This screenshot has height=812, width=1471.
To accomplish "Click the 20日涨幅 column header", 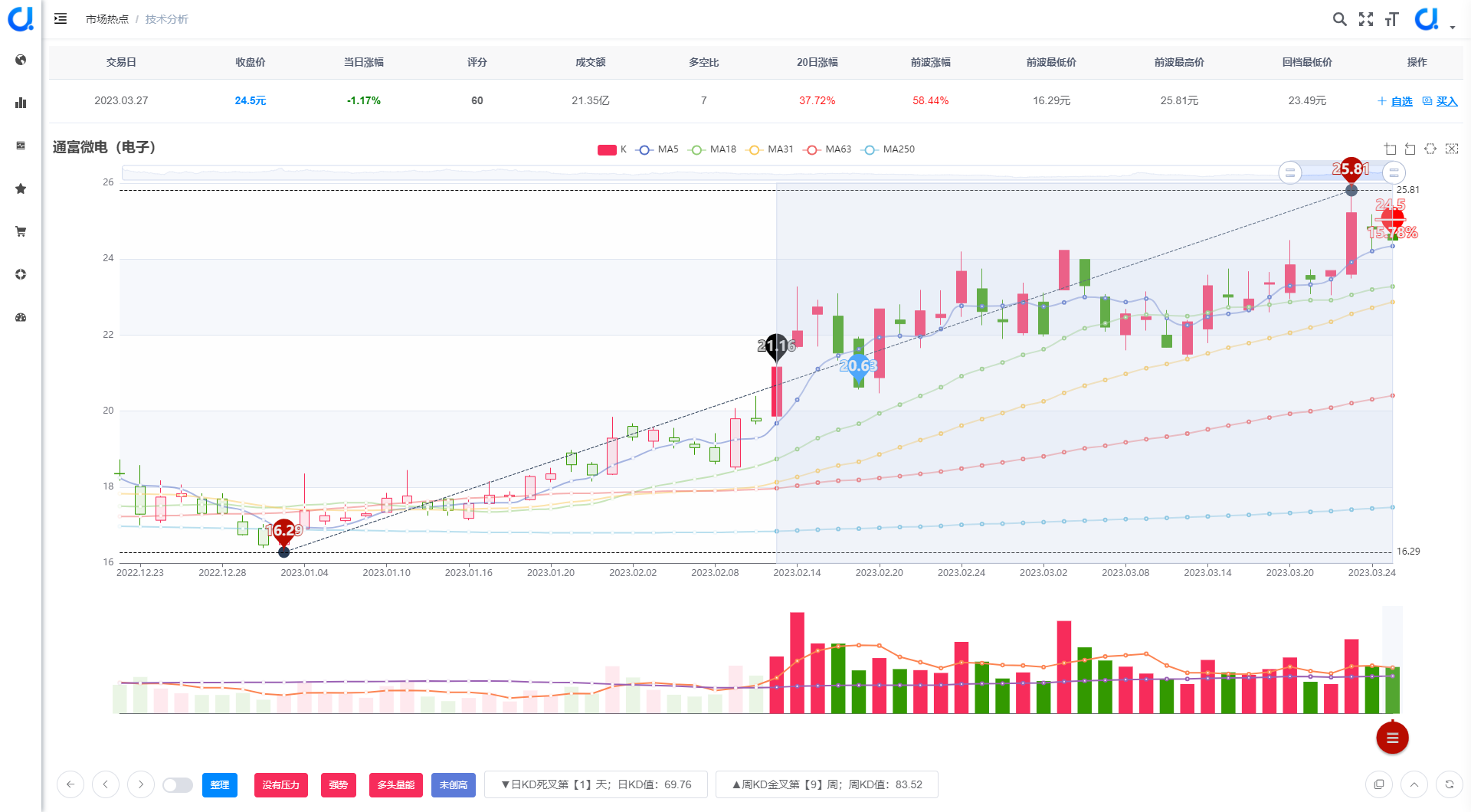I will point(817,63).
